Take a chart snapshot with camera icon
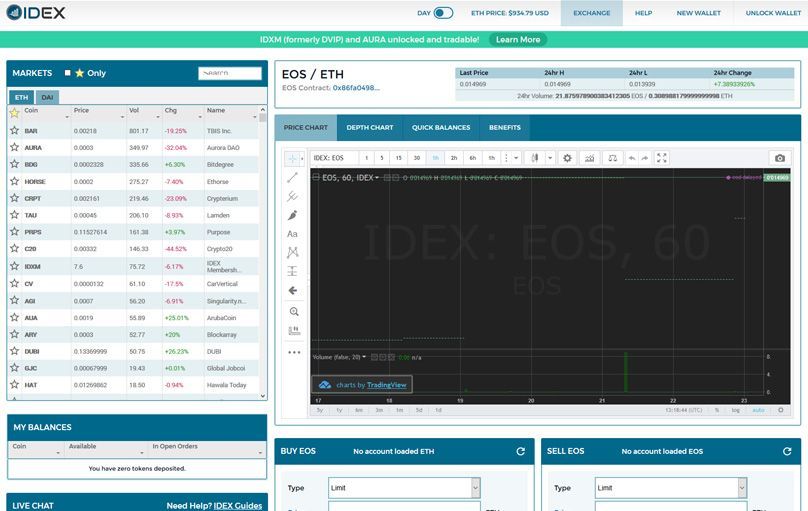The image size is (808, 511). [780, 158]
